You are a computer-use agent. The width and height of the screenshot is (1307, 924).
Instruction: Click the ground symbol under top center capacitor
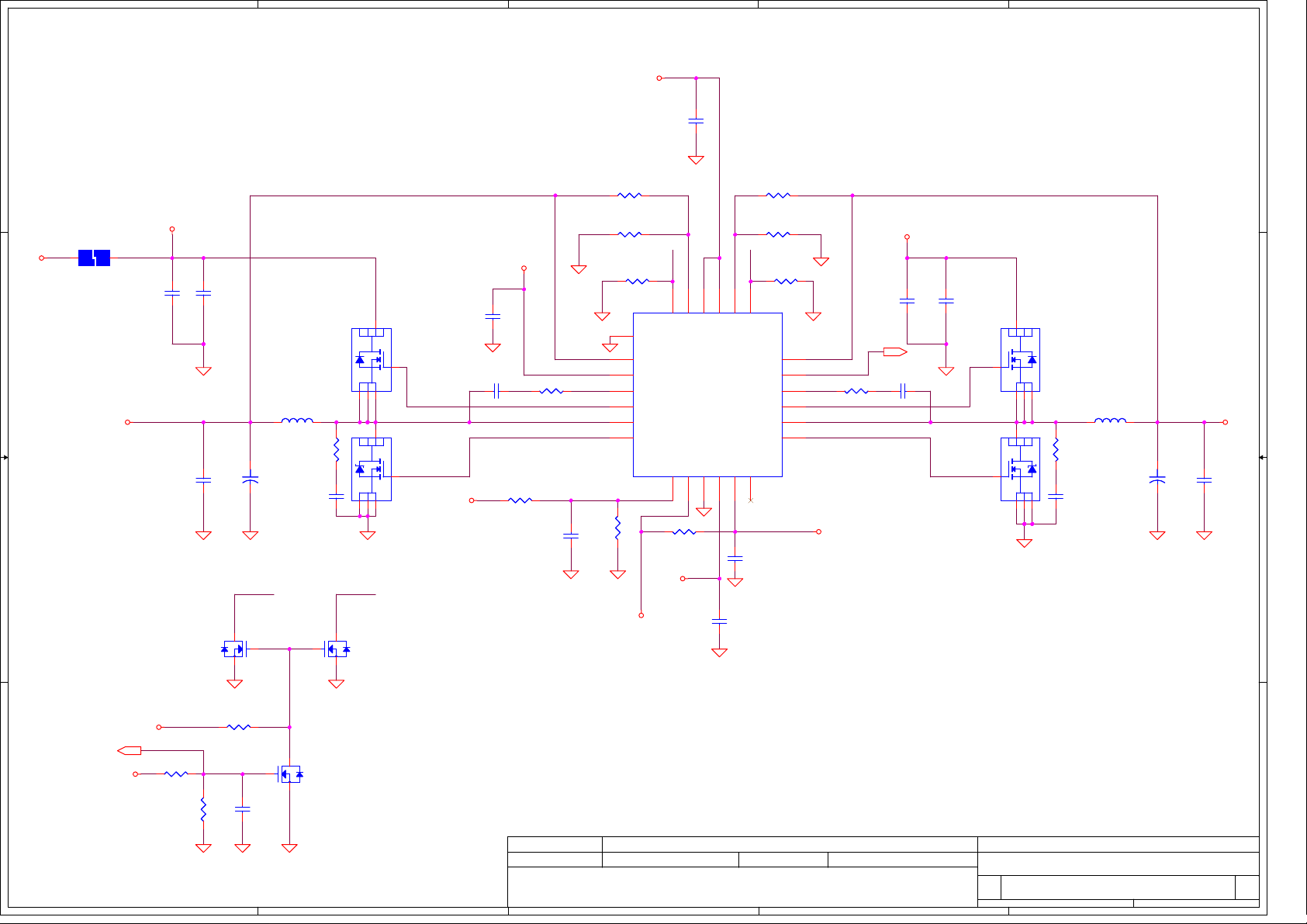696,160
